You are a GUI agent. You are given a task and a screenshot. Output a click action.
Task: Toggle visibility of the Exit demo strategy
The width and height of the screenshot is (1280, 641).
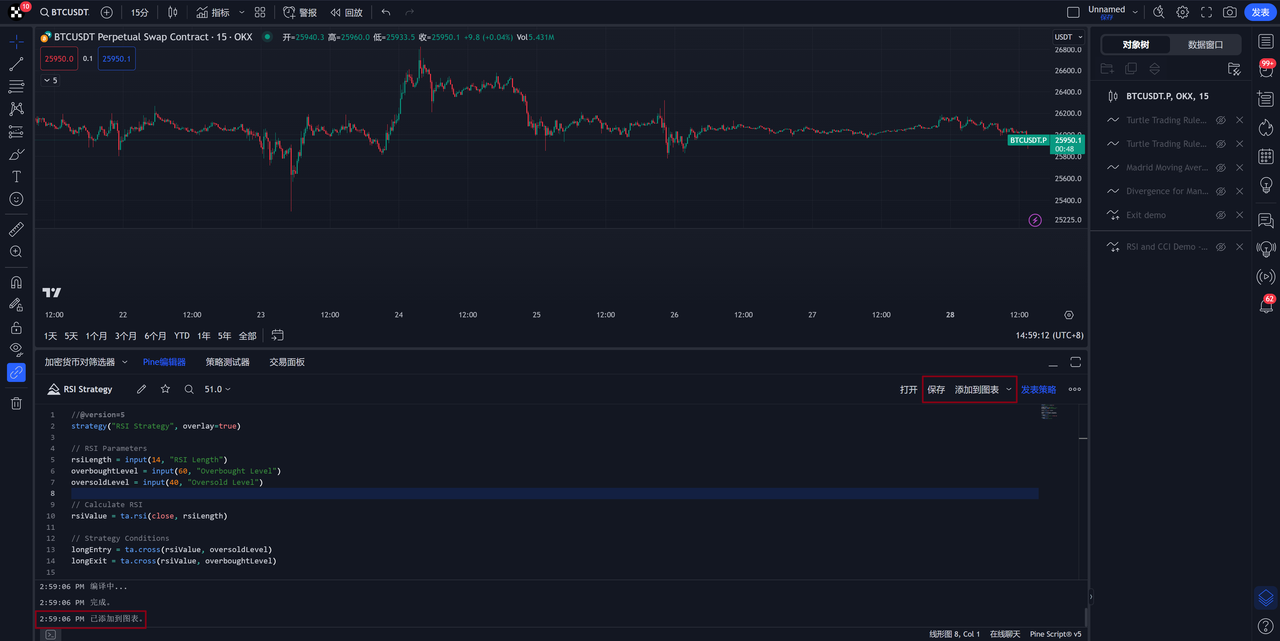[1220, 214]
